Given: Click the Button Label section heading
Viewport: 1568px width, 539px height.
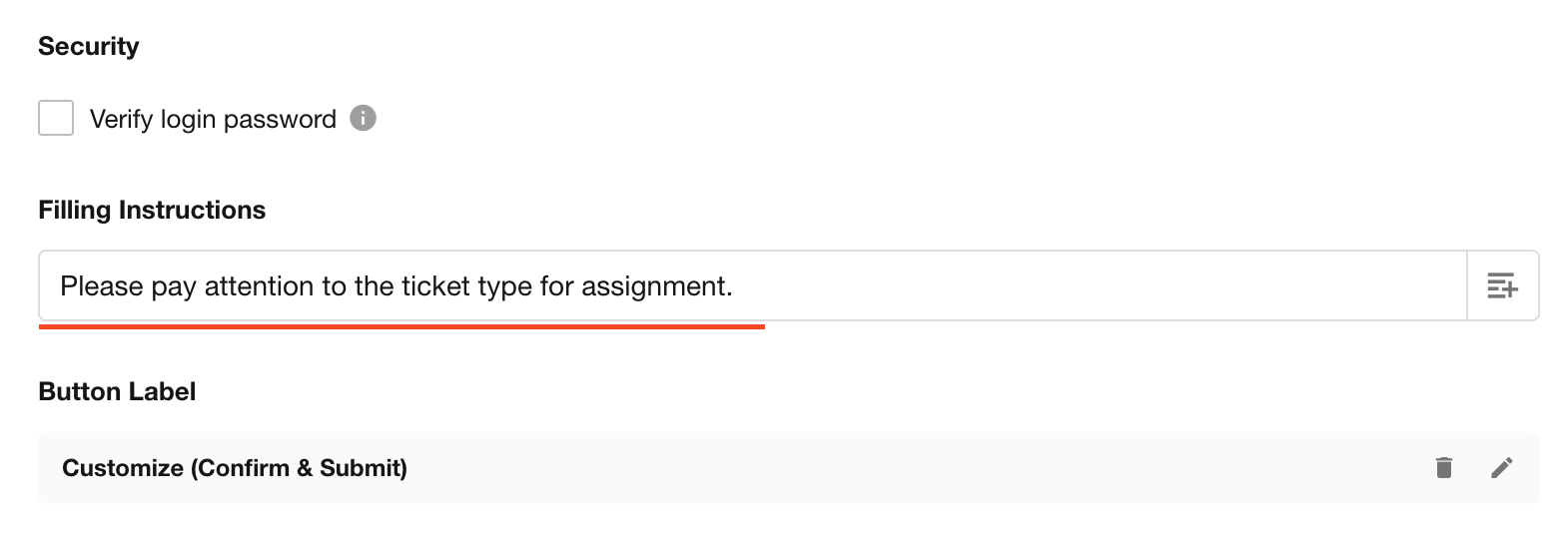Looking at the screenshot, I should [117, 391].
